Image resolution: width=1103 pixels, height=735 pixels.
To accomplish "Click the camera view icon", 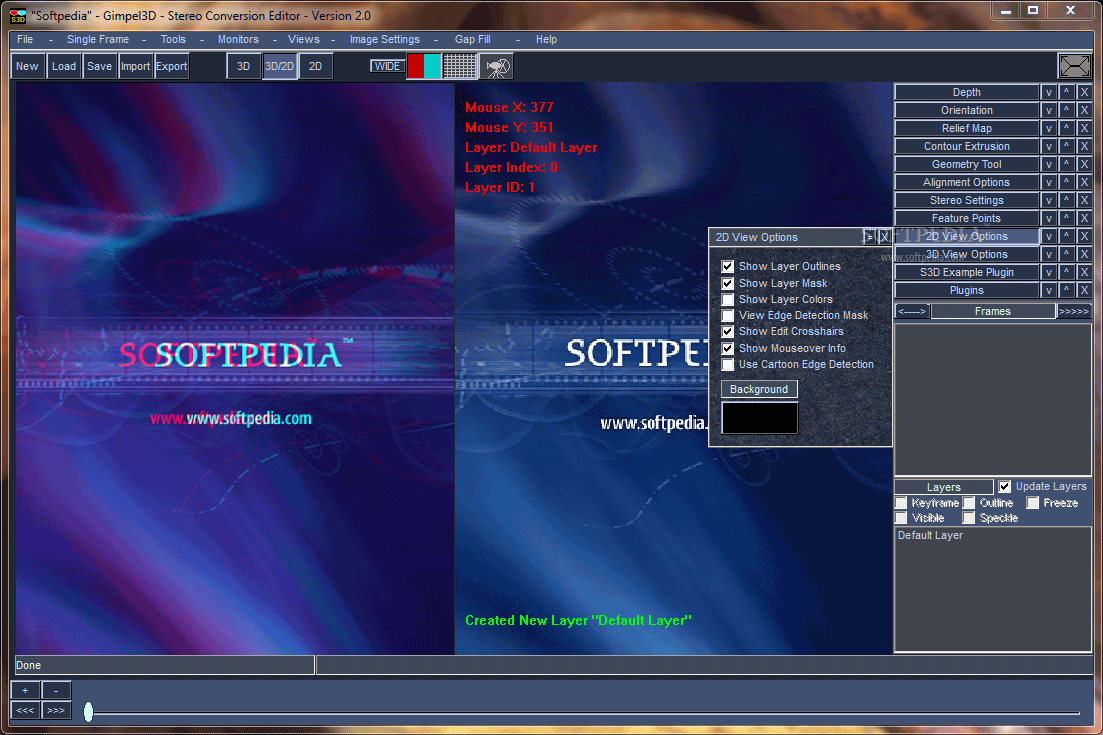I will pos(497,66).
